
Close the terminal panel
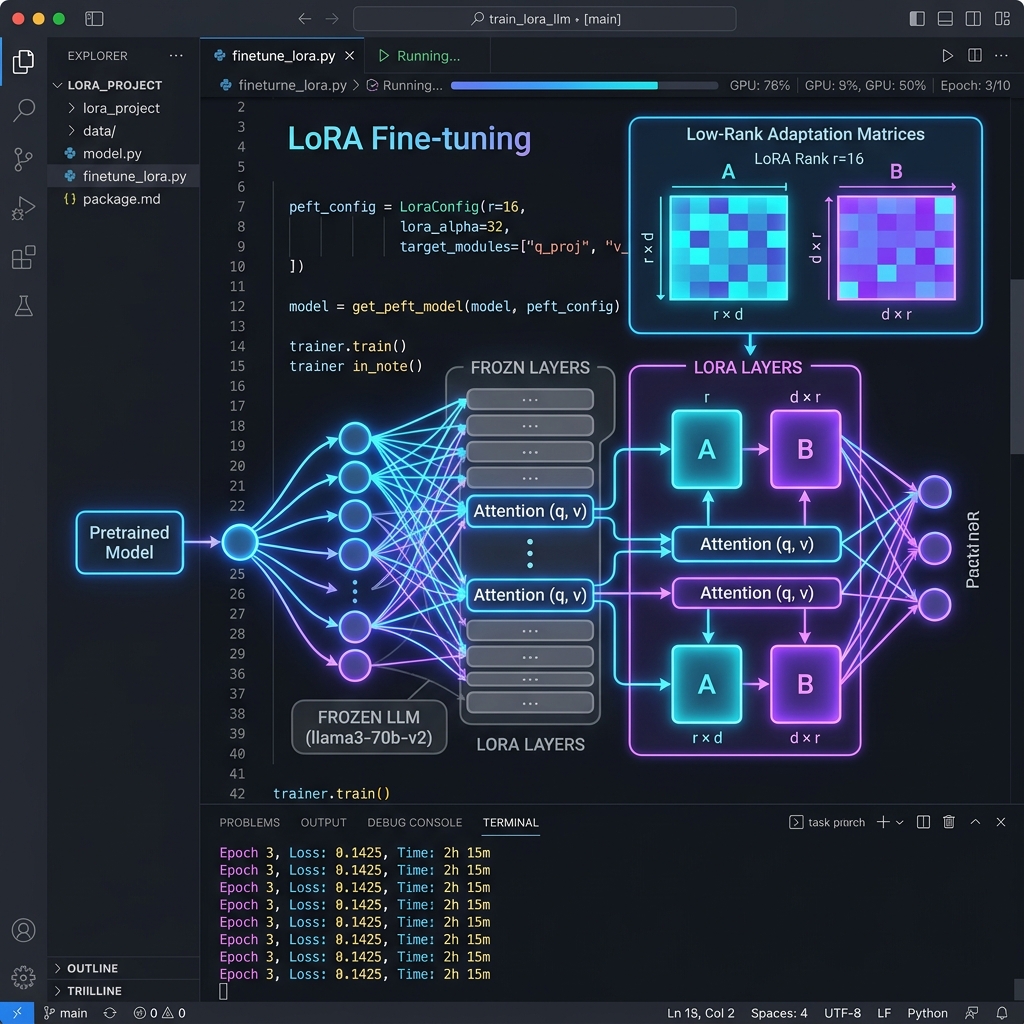coord(1000,822)
